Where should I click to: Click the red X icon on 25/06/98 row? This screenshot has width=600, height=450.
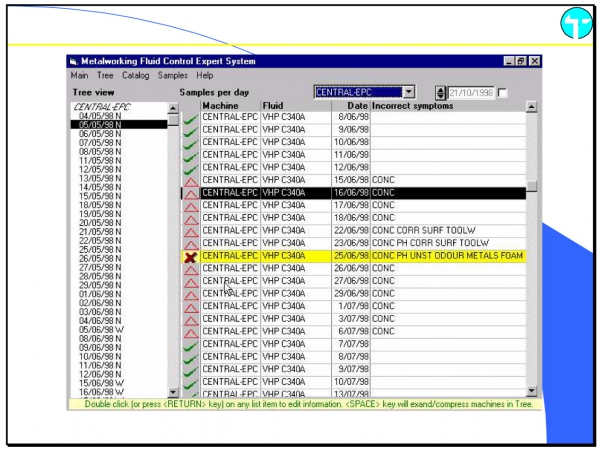(190, 256)
